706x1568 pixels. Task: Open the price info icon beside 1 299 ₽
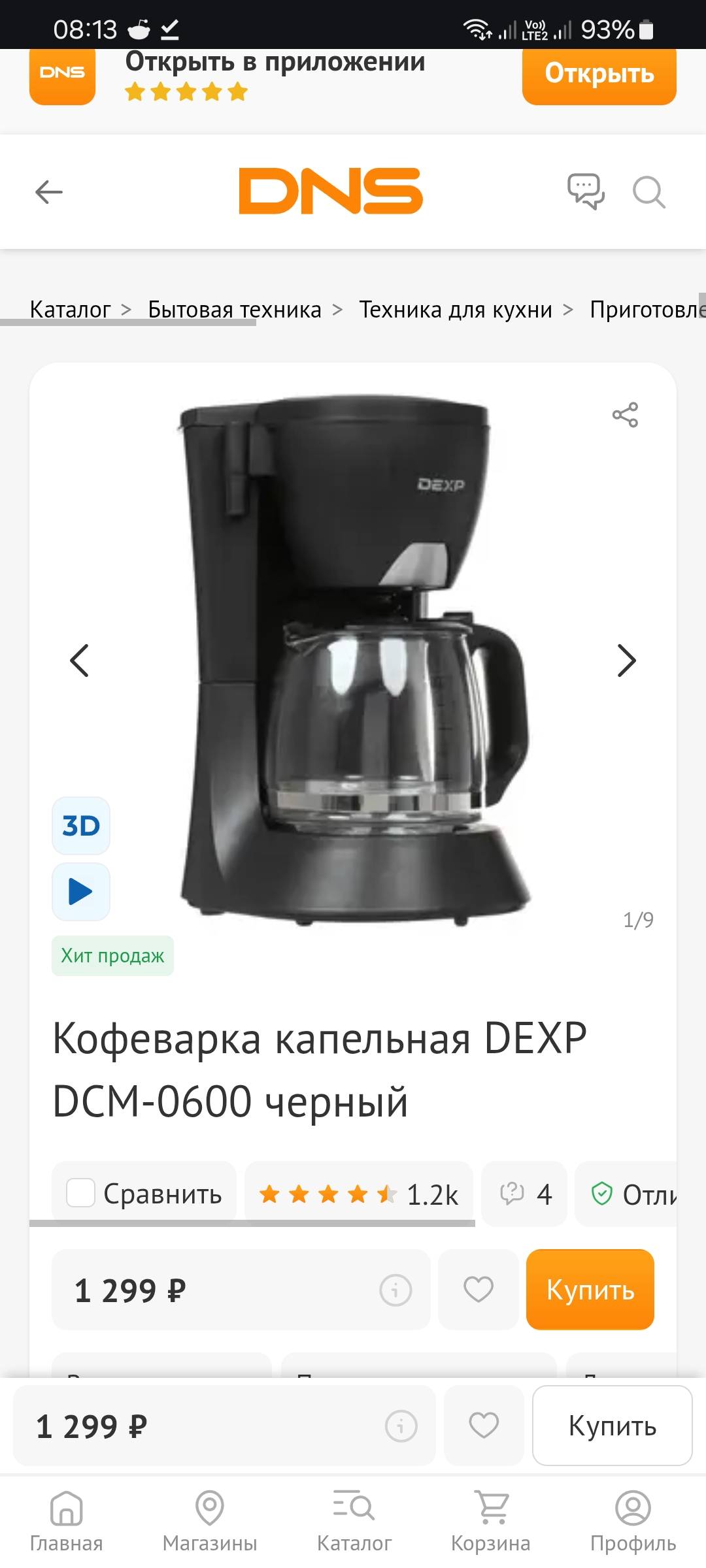point(395,1290)
